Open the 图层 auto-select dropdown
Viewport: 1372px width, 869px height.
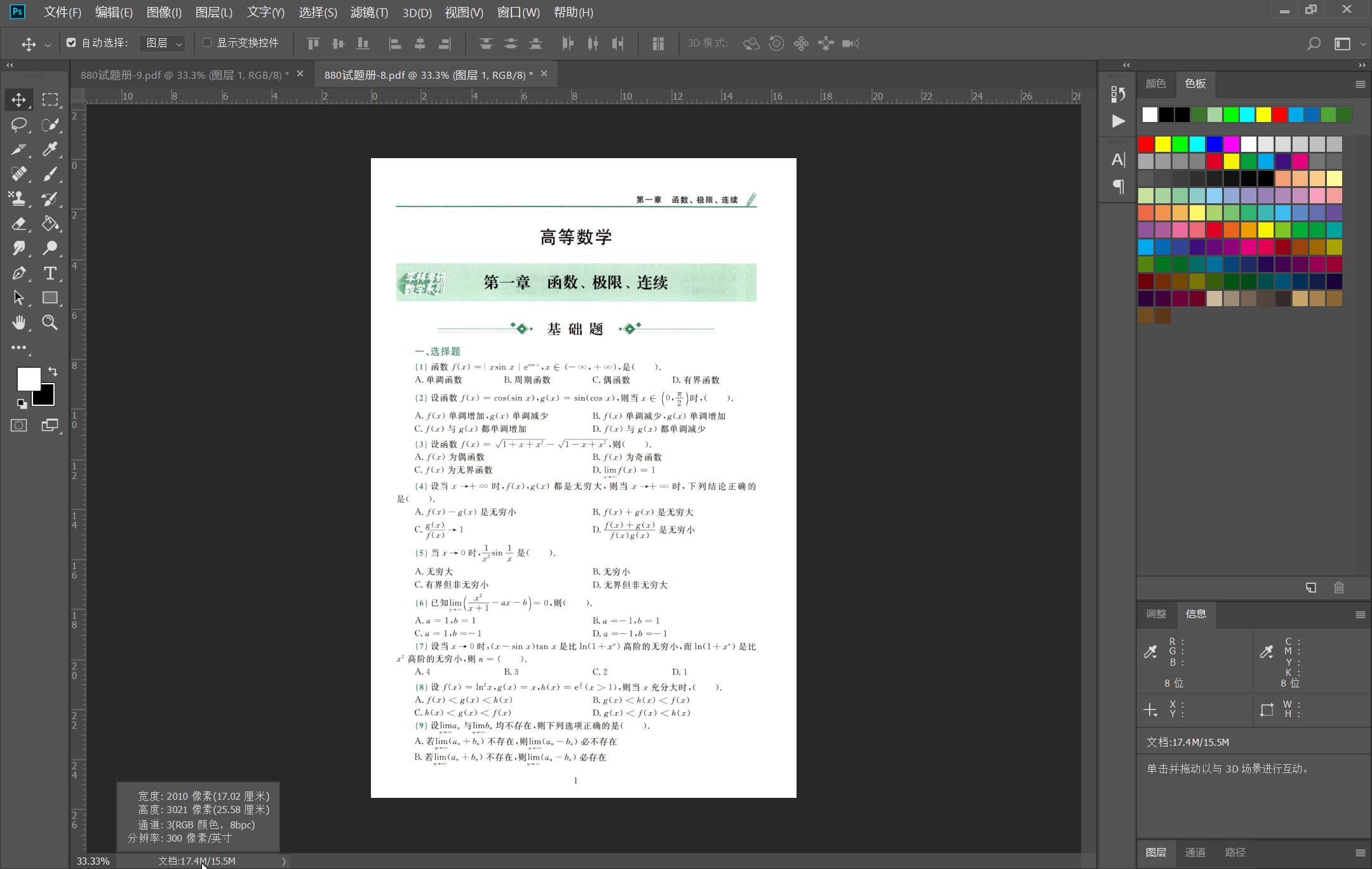point(163,43)
